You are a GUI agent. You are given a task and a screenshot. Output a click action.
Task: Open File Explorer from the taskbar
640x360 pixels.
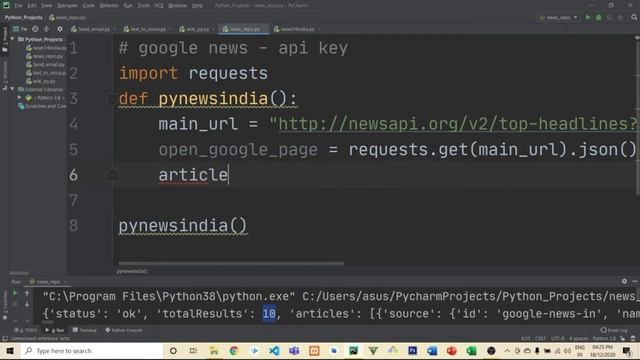213,351
